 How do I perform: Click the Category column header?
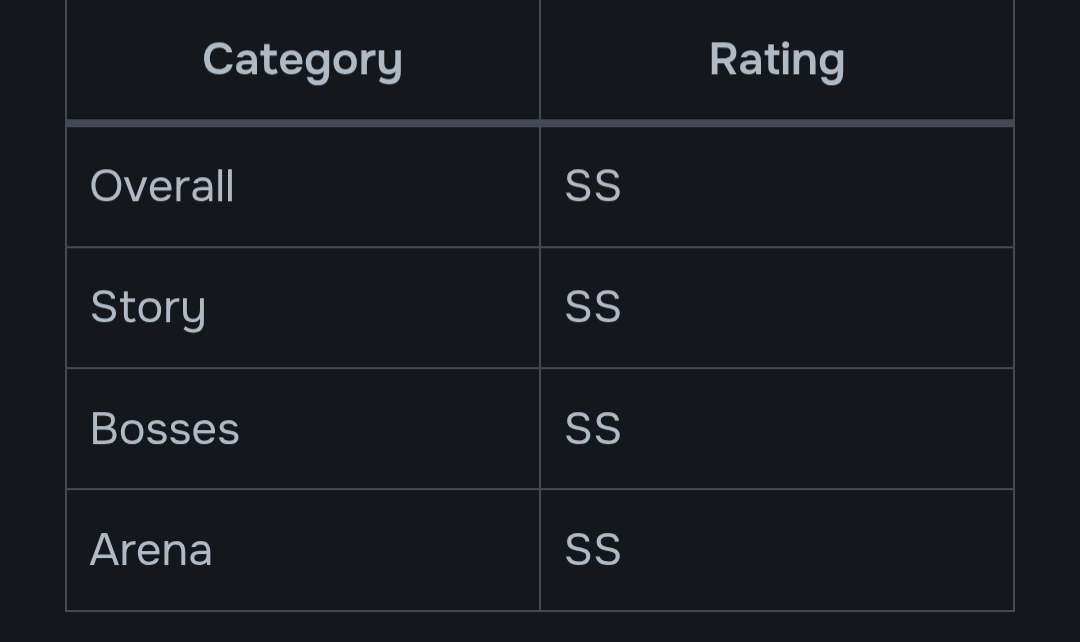tap(302, 60)
